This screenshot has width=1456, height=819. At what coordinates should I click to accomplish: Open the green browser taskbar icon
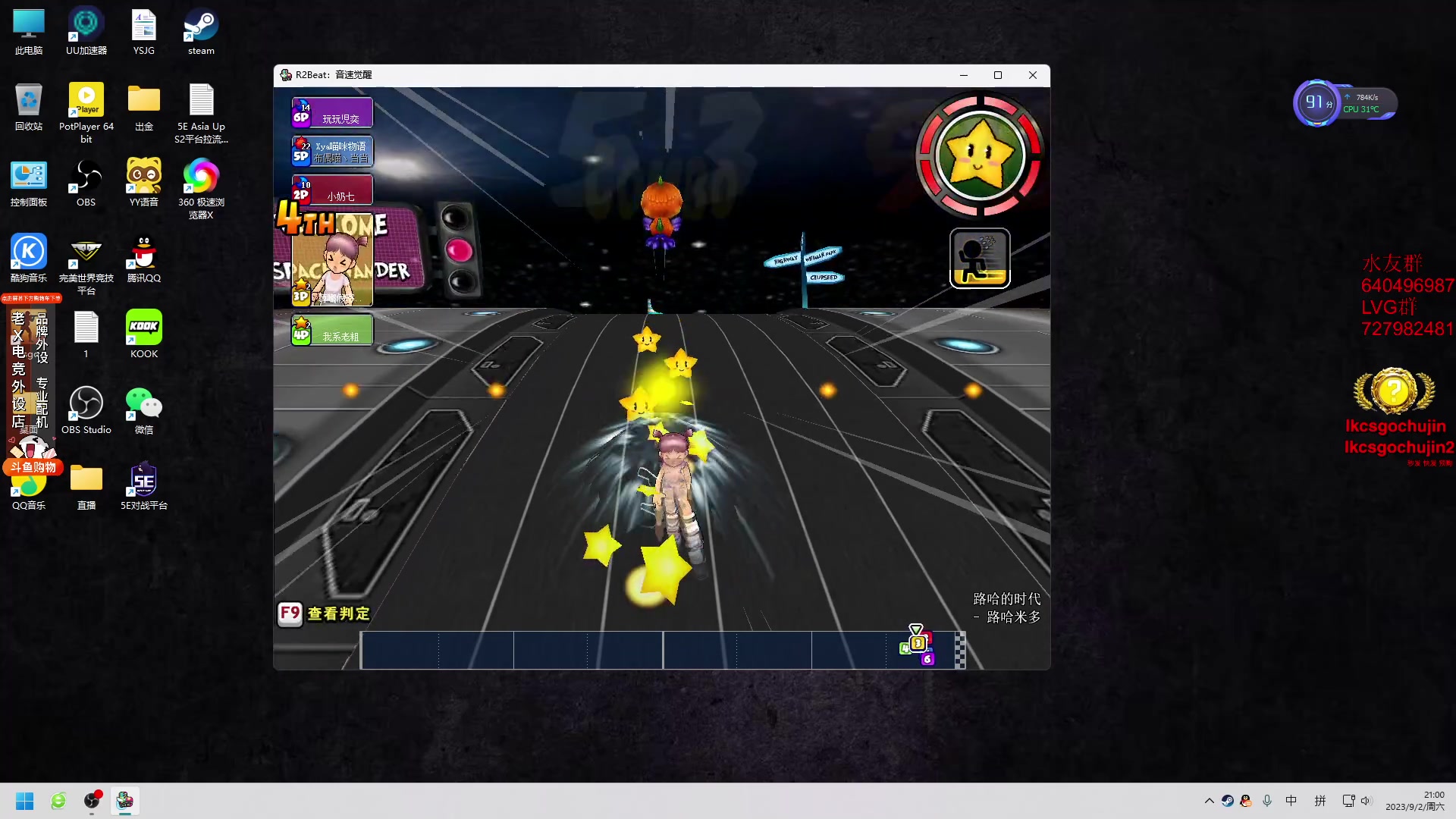click(58, 801)
